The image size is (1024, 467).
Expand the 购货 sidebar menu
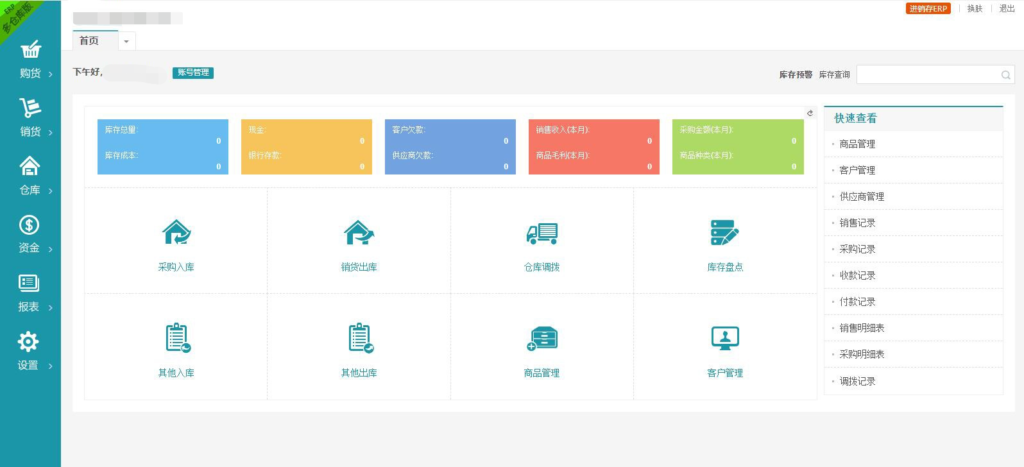coord(30,60)
